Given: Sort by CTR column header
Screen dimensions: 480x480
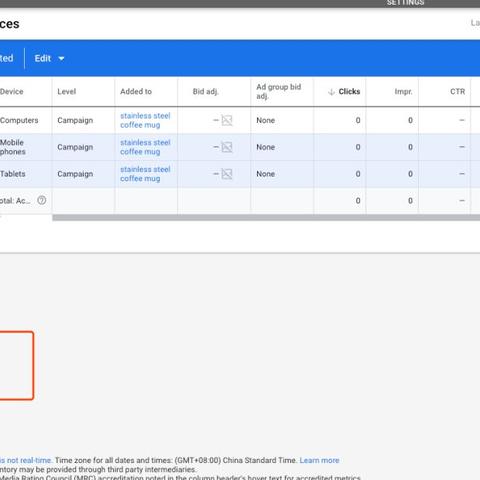Looking at the screenshot, I should point(457,92).
